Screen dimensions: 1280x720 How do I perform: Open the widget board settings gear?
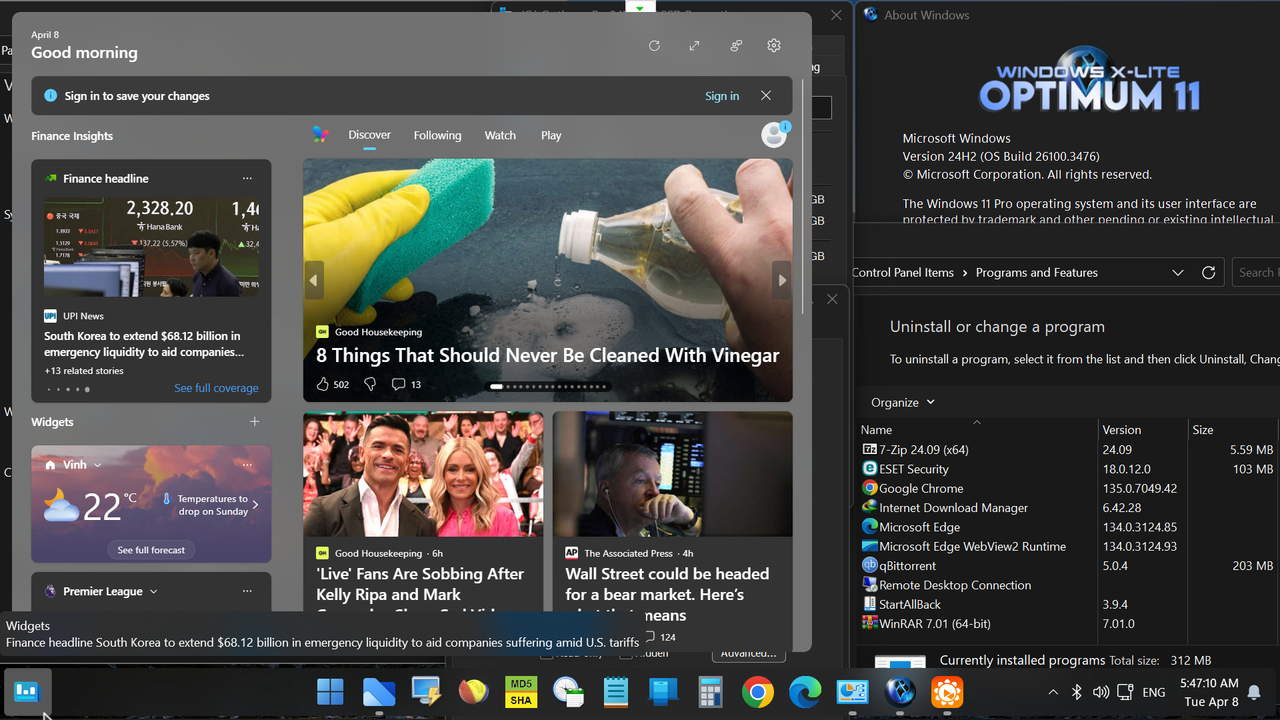pos(773,45)
